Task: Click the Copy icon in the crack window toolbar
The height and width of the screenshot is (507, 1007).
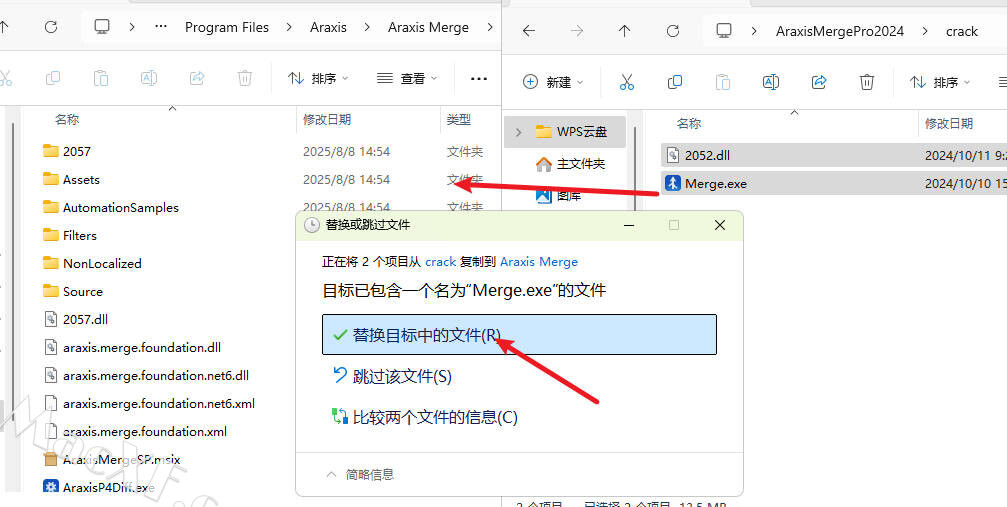Action: coord(674,82)
